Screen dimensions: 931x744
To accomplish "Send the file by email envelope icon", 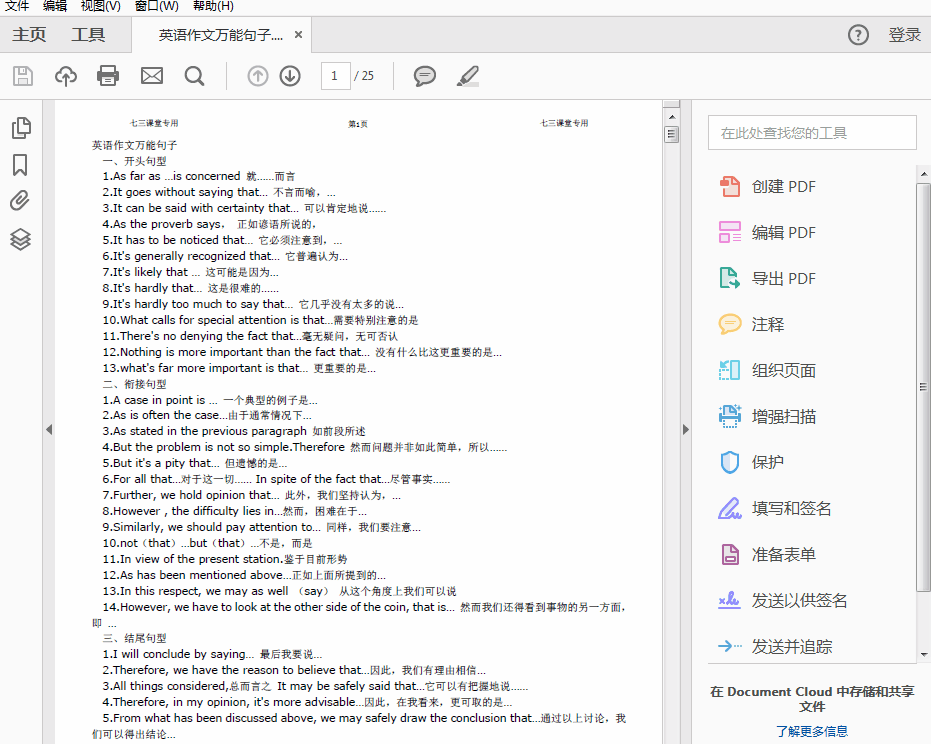I will point(151,76).
